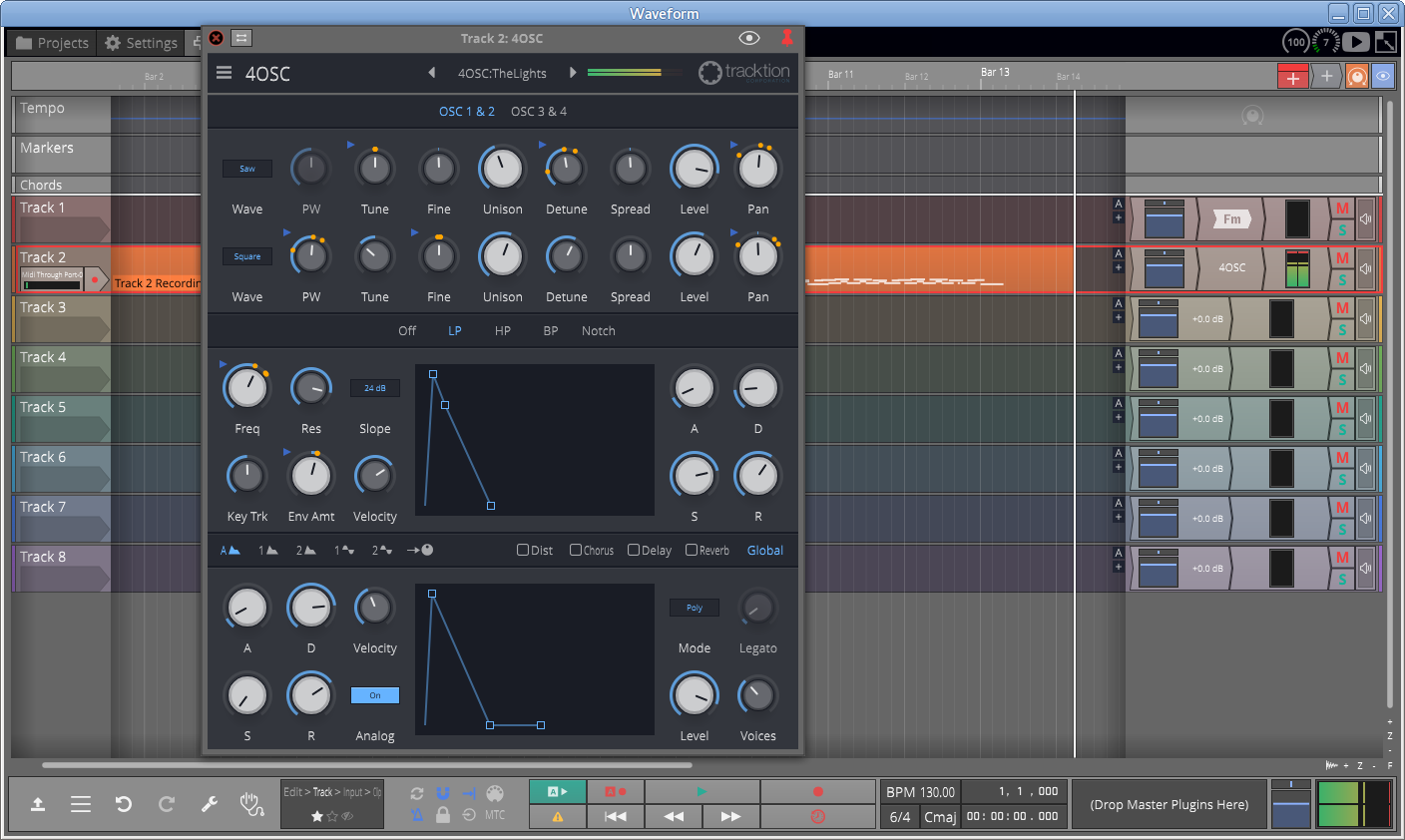This screenshot has height=840, width=1405.
Task: Solo Track 2 with S button
Action: [1342, 280]
